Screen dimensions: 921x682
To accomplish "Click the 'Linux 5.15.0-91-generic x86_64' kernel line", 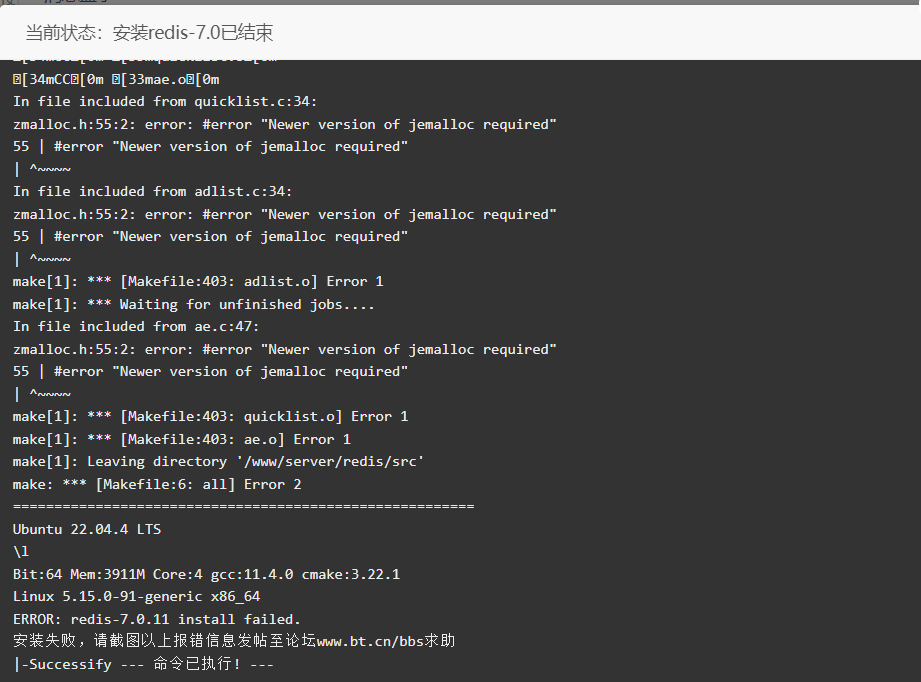I will 136,596.
